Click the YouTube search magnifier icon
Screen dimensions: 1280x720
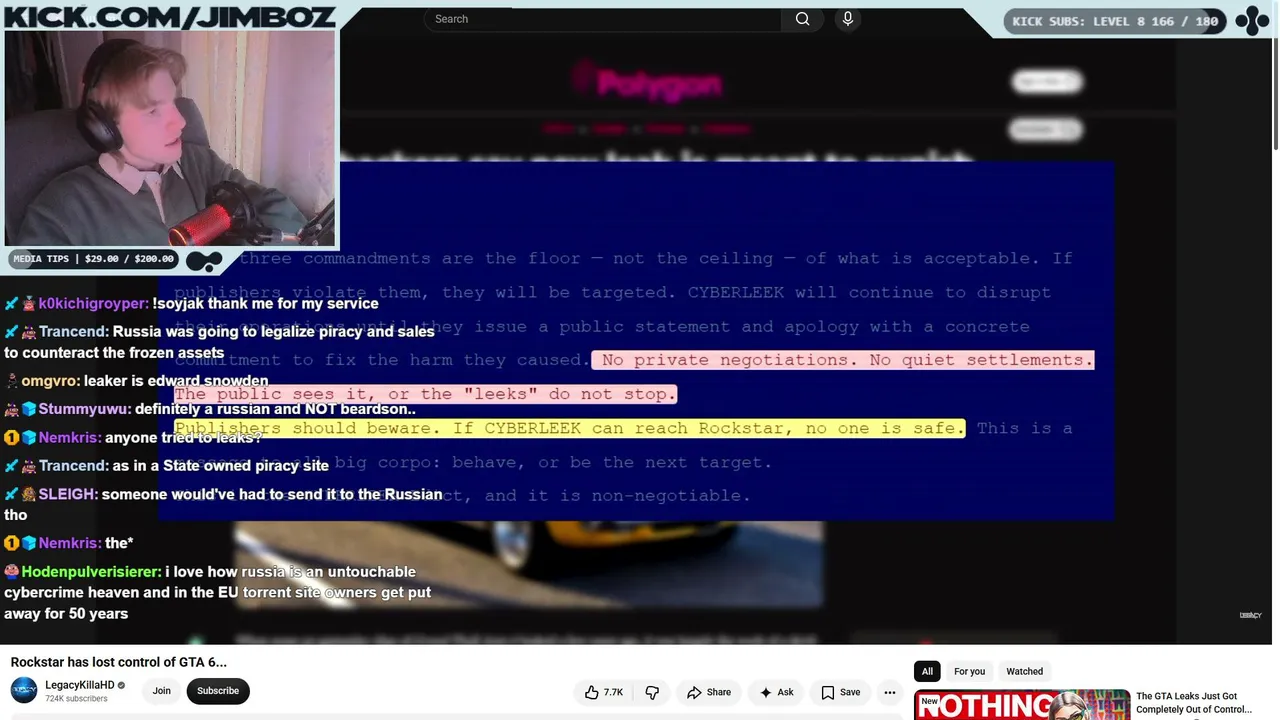[802, 19]
